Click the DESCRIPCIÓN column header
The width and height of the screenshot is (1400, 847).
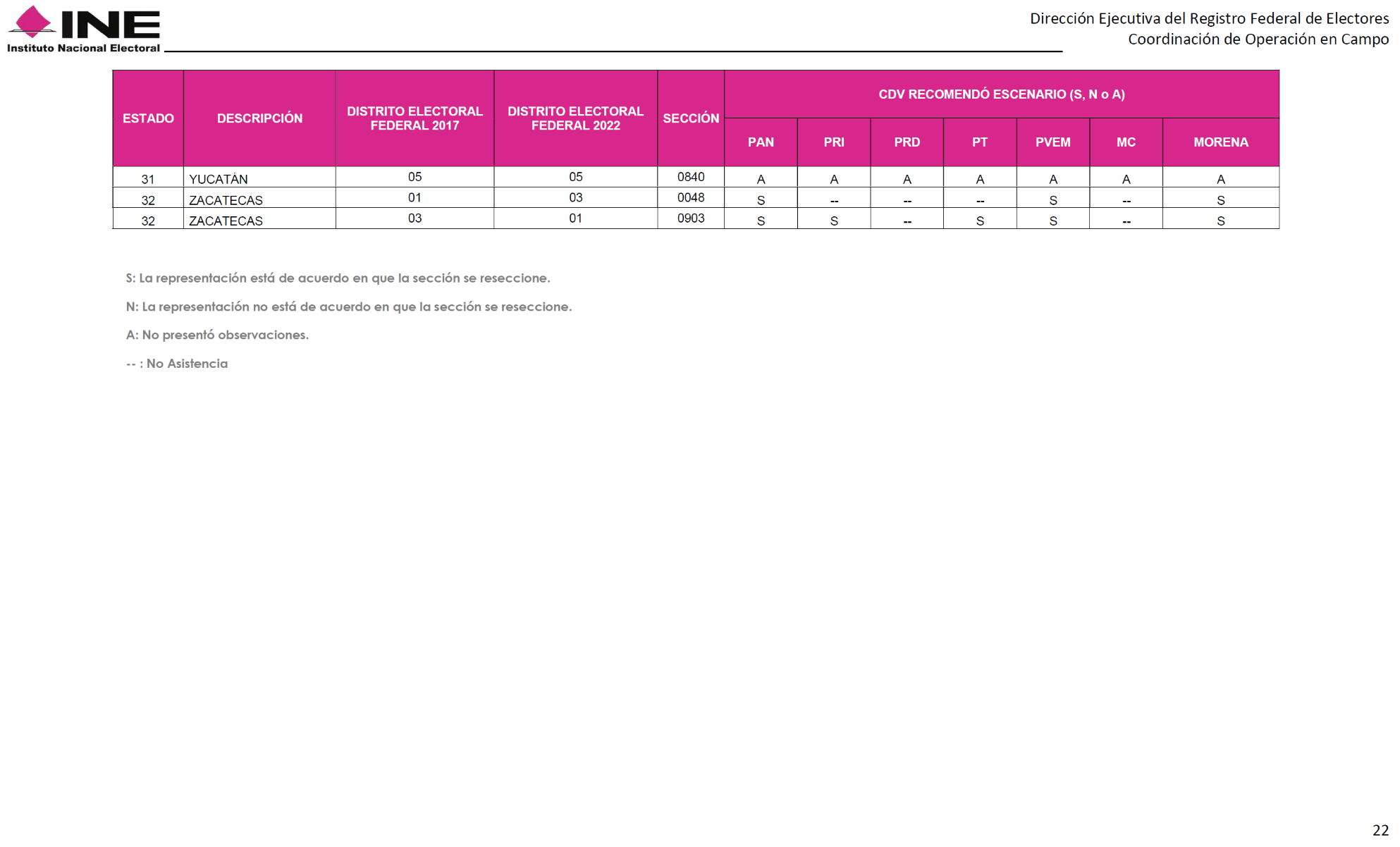(259, 118)
